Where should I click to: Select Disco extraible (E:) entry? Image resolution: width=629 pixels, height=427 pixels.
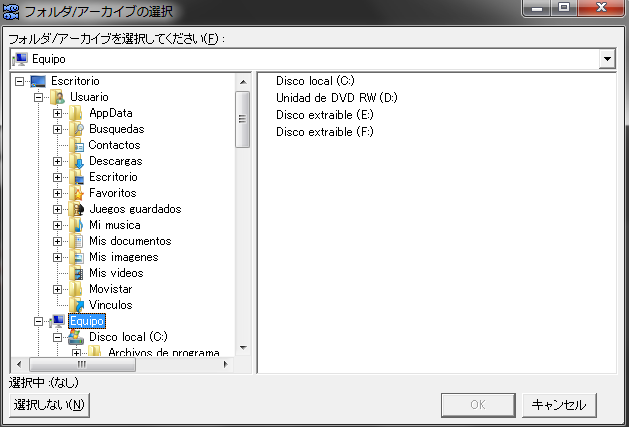click(x=324, y=115)
